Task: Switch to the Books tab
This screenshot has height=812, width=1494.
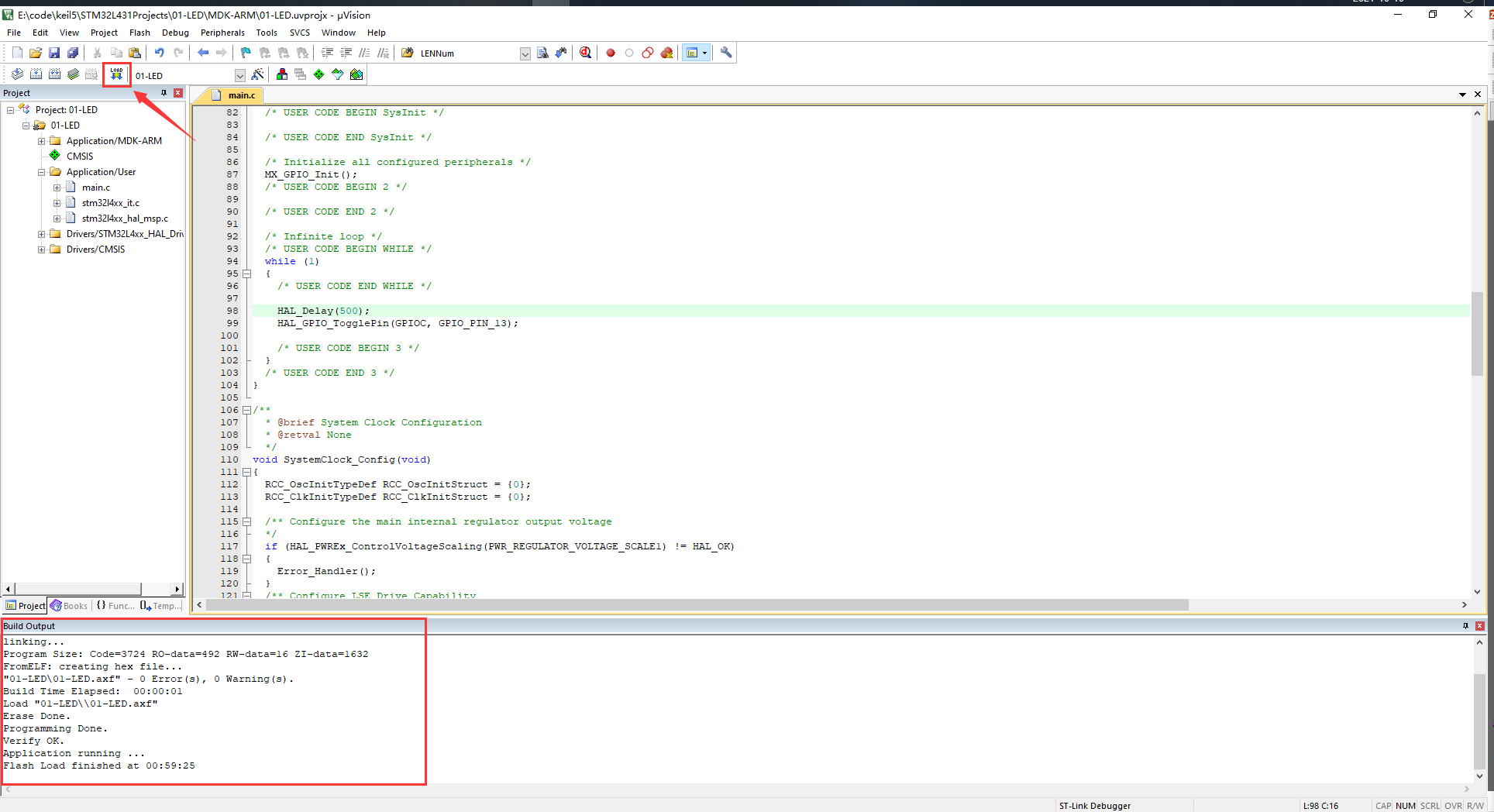Action: pos(69,606)
